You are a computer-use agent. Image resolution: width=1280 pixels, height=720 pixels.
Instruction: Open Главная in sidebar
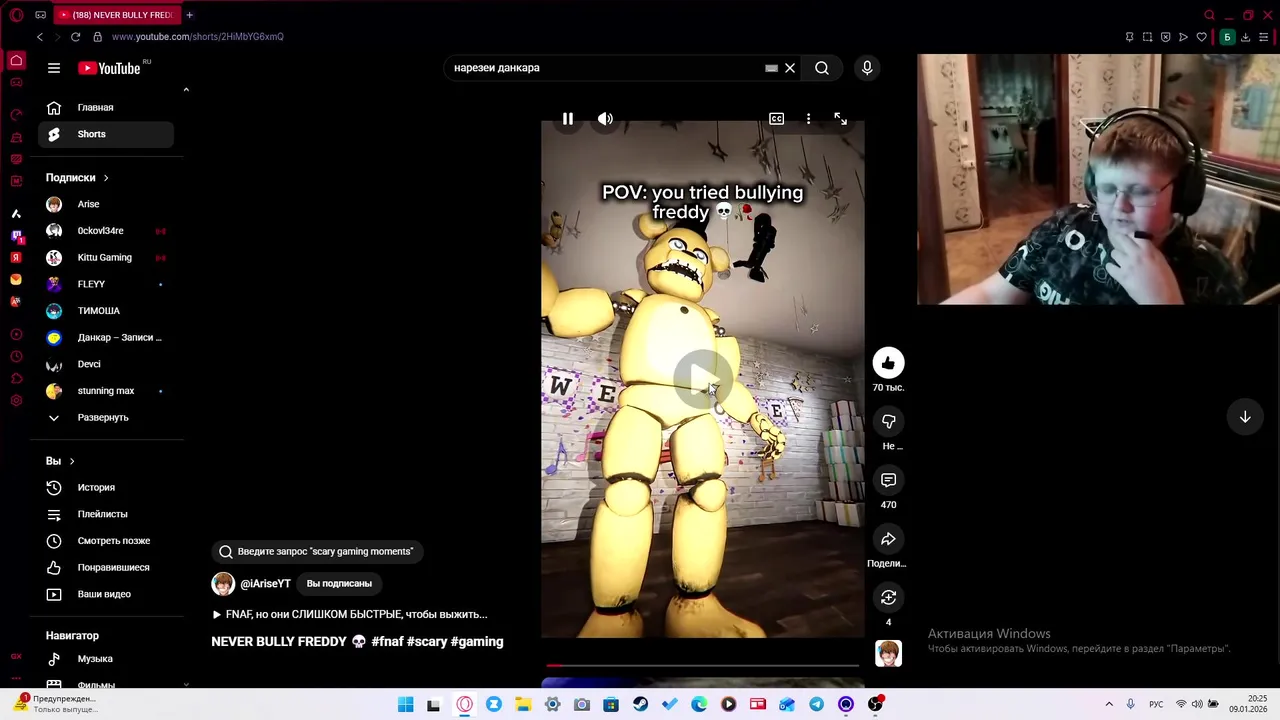click(x=106, y=107)
